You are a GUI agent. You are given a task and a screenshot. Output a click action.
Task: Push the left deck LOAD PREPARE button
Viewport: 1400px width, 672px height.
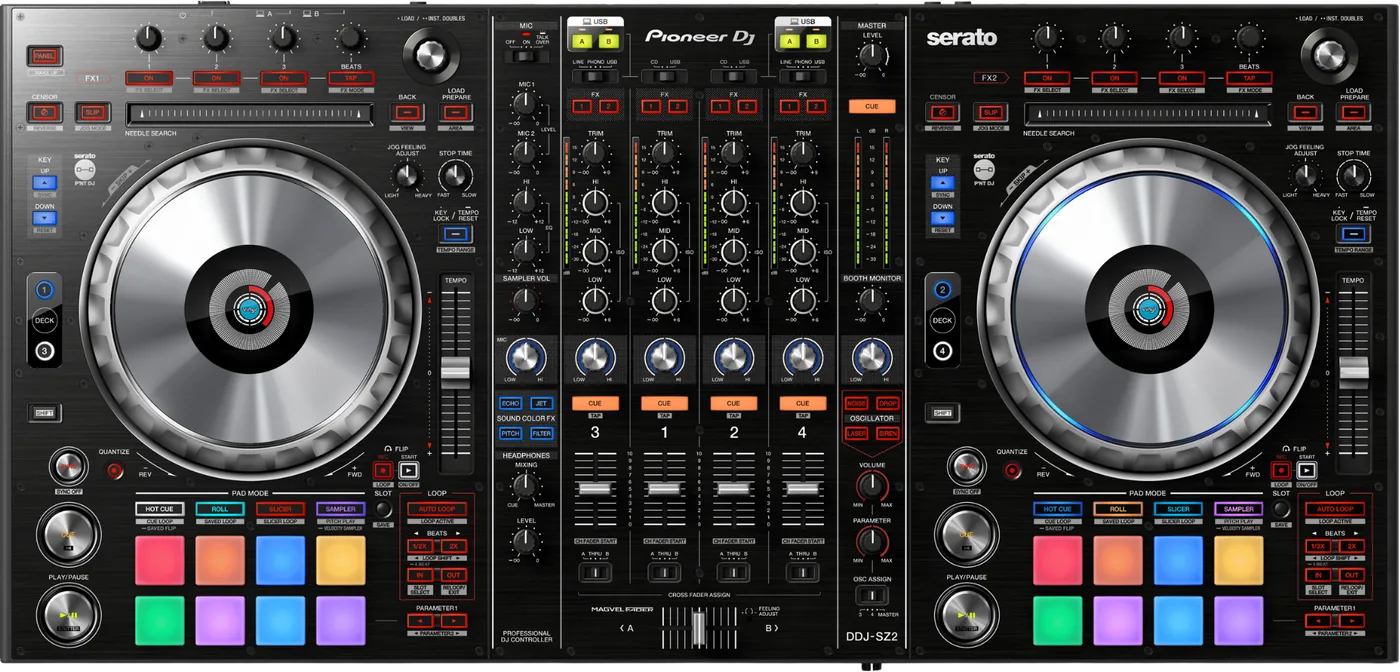tap(454, 113)
